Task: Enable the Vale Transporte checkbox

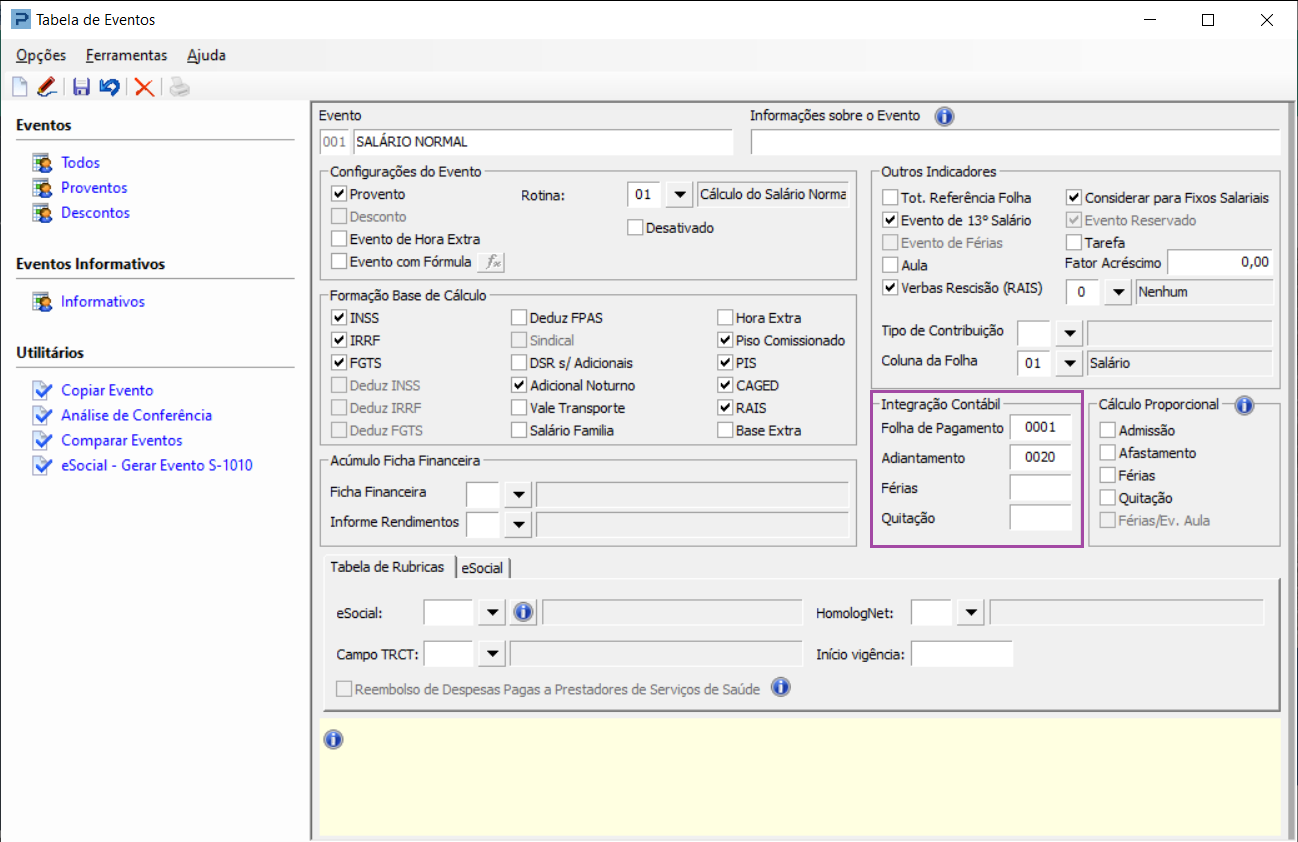Action: pos(519,408)
